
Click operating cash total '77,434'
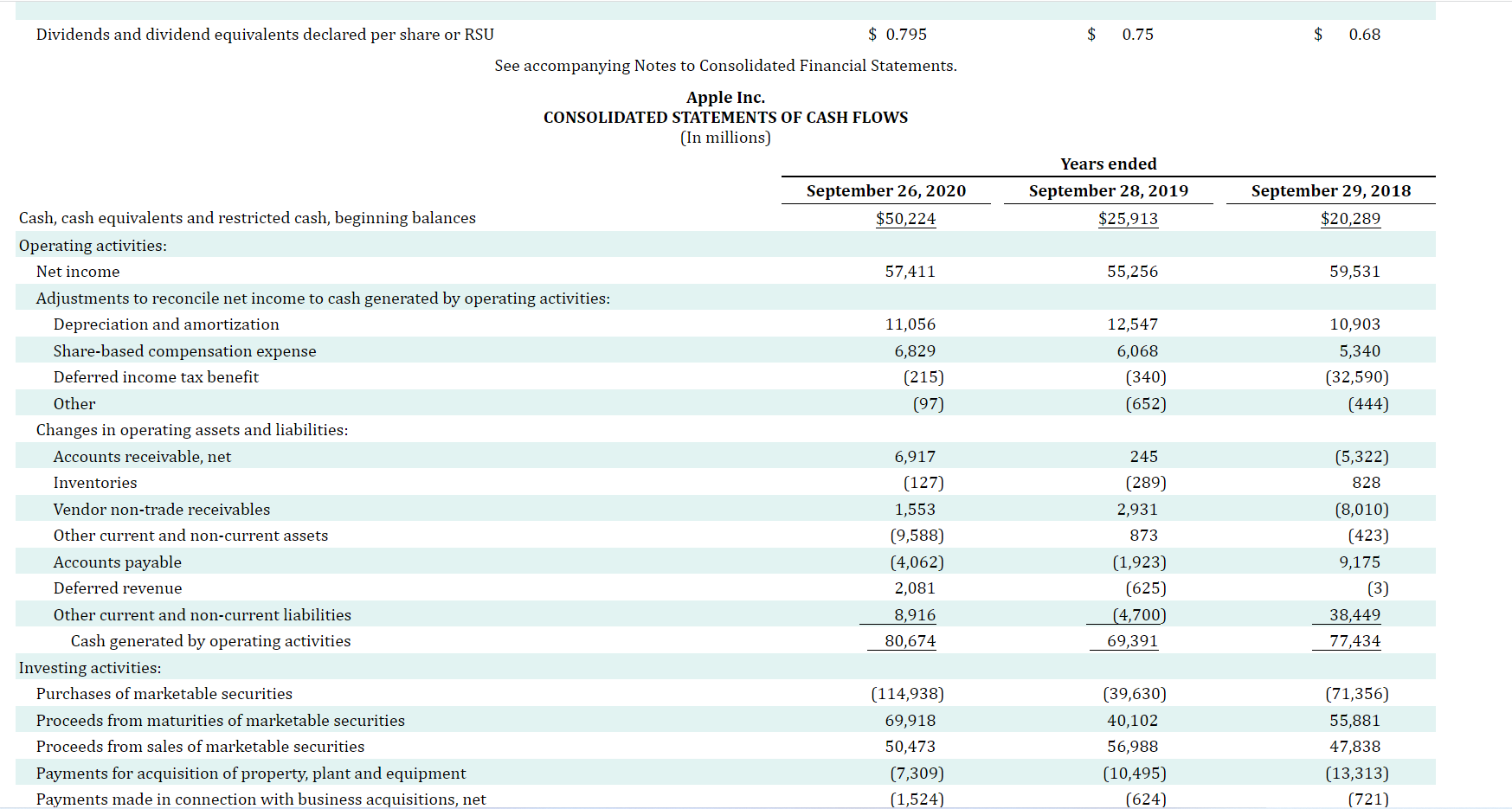[1354, 641]
